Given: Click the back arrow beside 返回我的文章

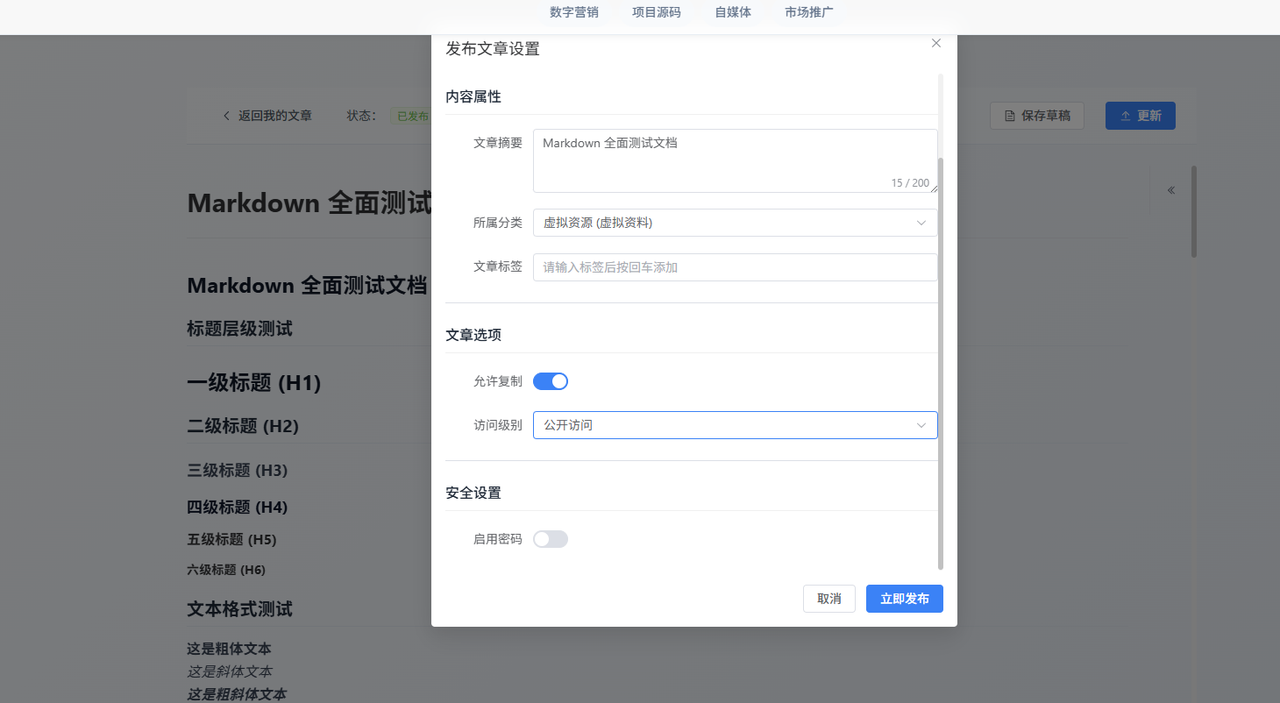Looking at the screenshot, I should [x=226, y=116].
